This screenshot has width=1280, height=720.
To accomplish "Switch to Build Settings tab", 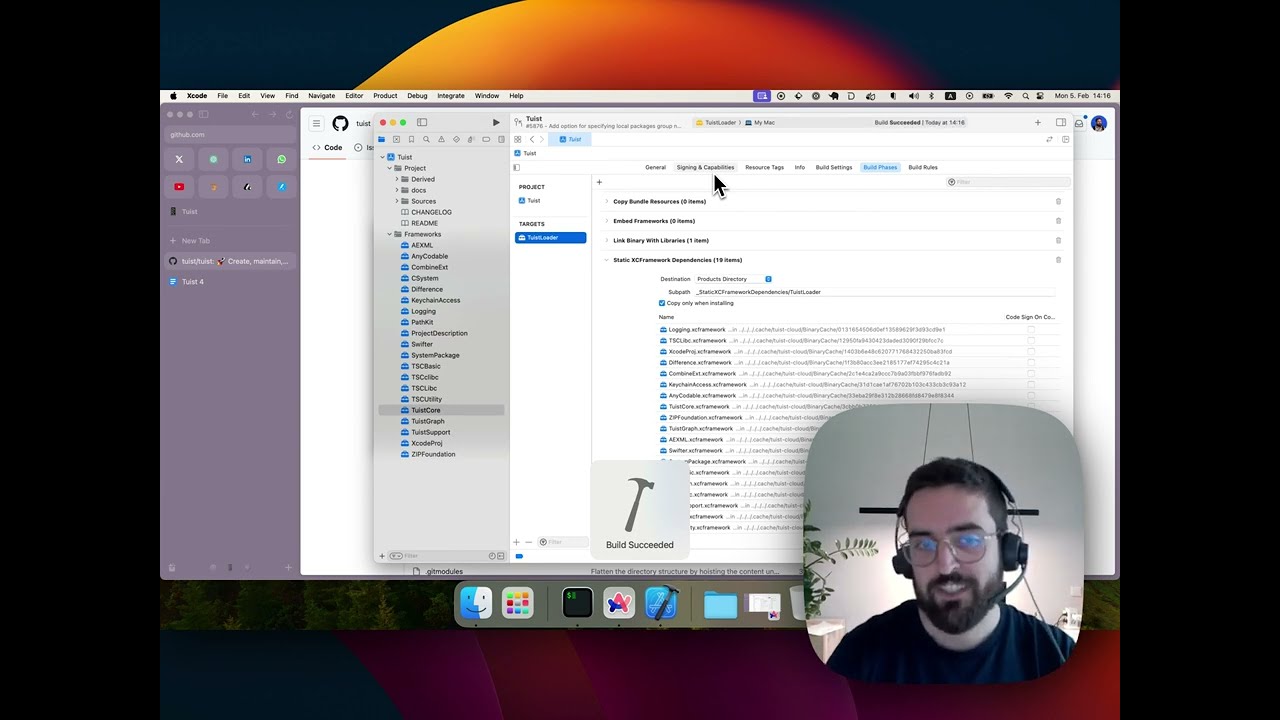I will (x=834, y=167).
